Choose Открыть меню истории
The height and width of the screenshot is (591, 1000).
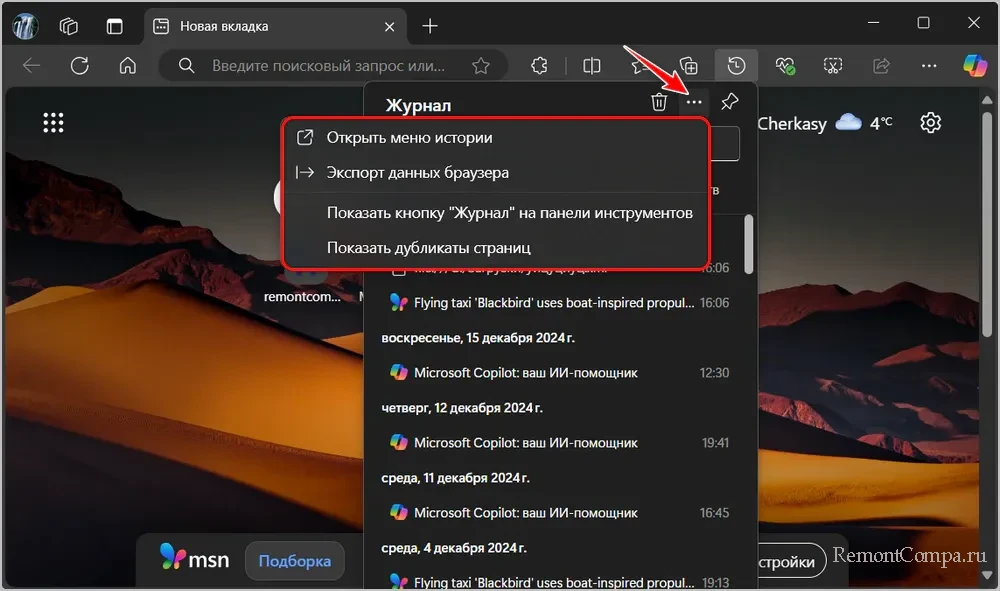496,138
